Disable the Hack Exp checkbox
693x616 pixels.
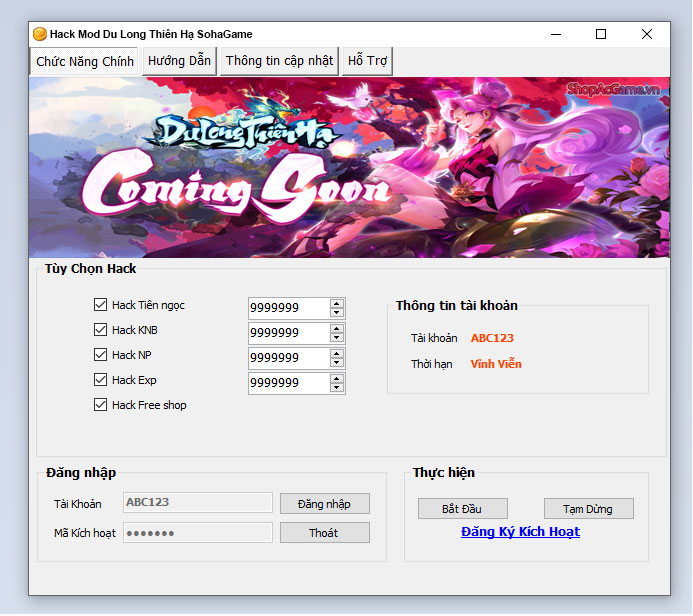(x=100, y=380)
